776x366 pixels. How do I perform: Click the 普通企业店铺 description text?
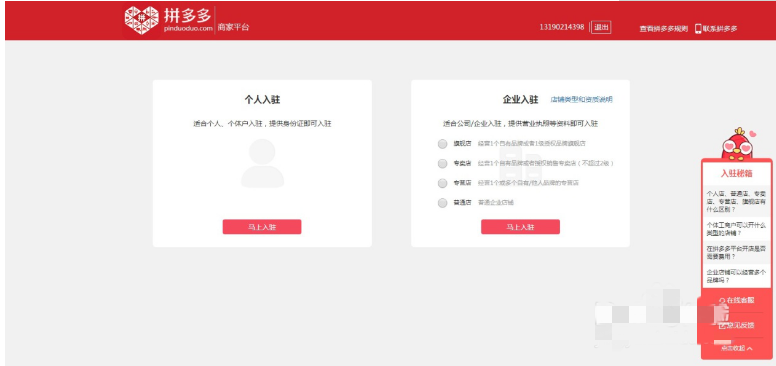496,203
